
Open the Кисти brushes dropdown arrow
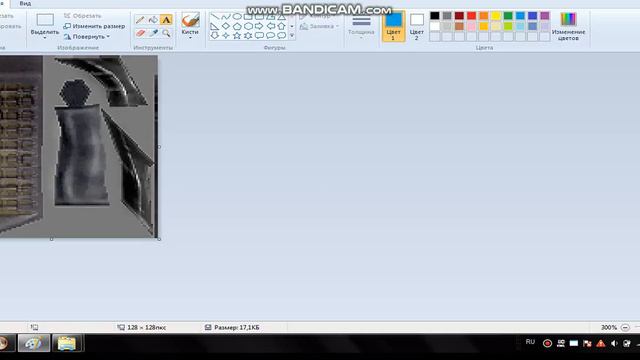(190, 38)
